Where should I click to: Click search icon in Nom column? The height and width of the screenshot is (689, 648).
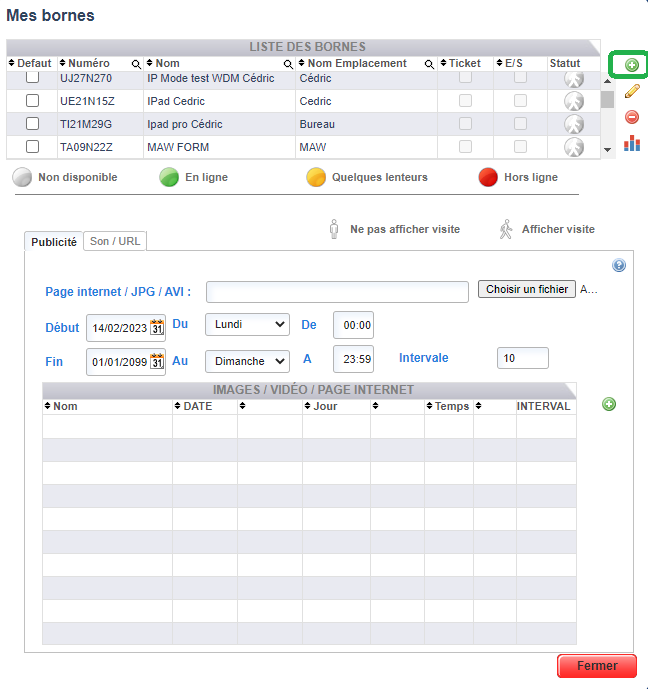[288, 65]
